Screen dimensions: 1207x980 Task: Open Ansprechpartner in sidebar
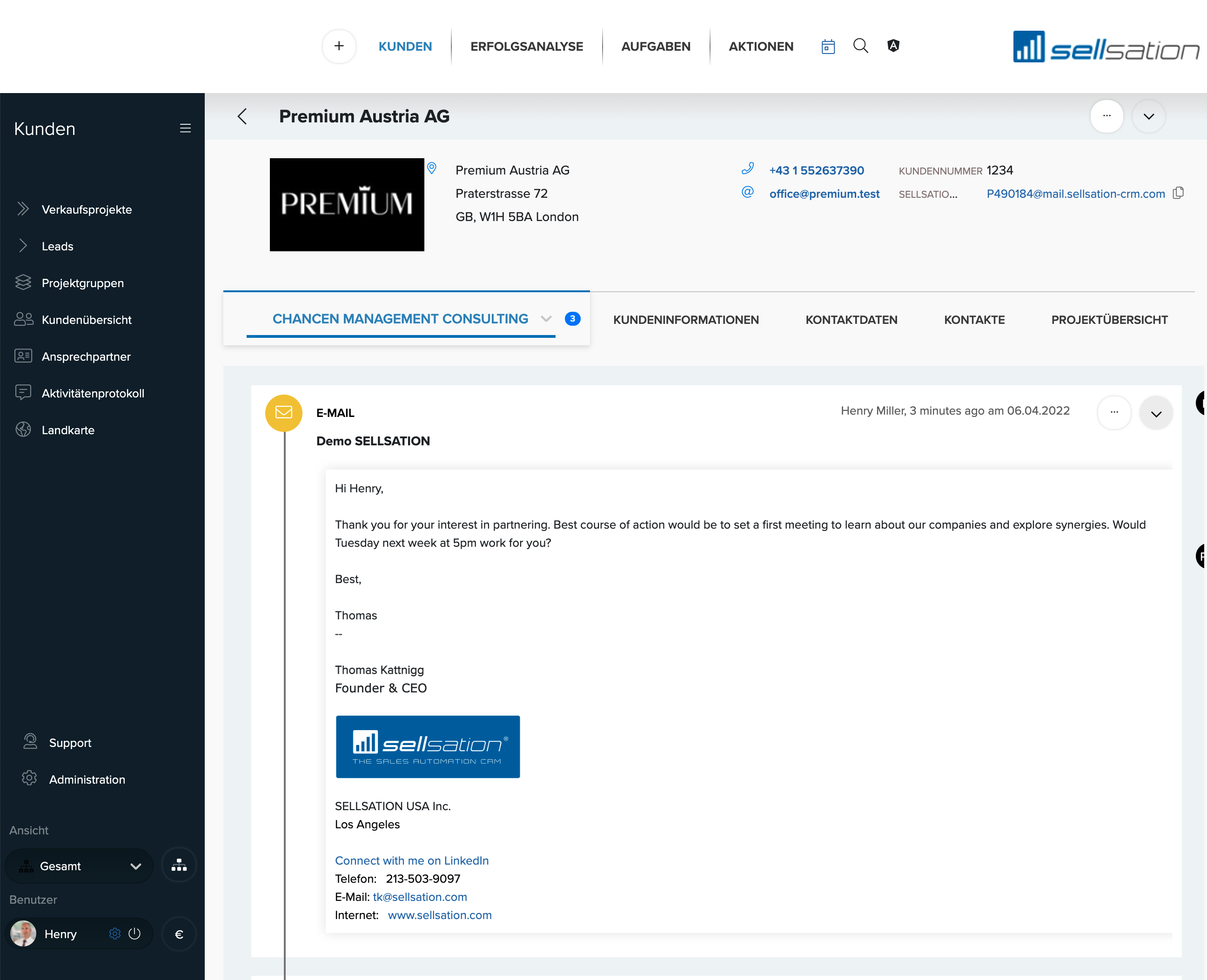tap(86, 356)
